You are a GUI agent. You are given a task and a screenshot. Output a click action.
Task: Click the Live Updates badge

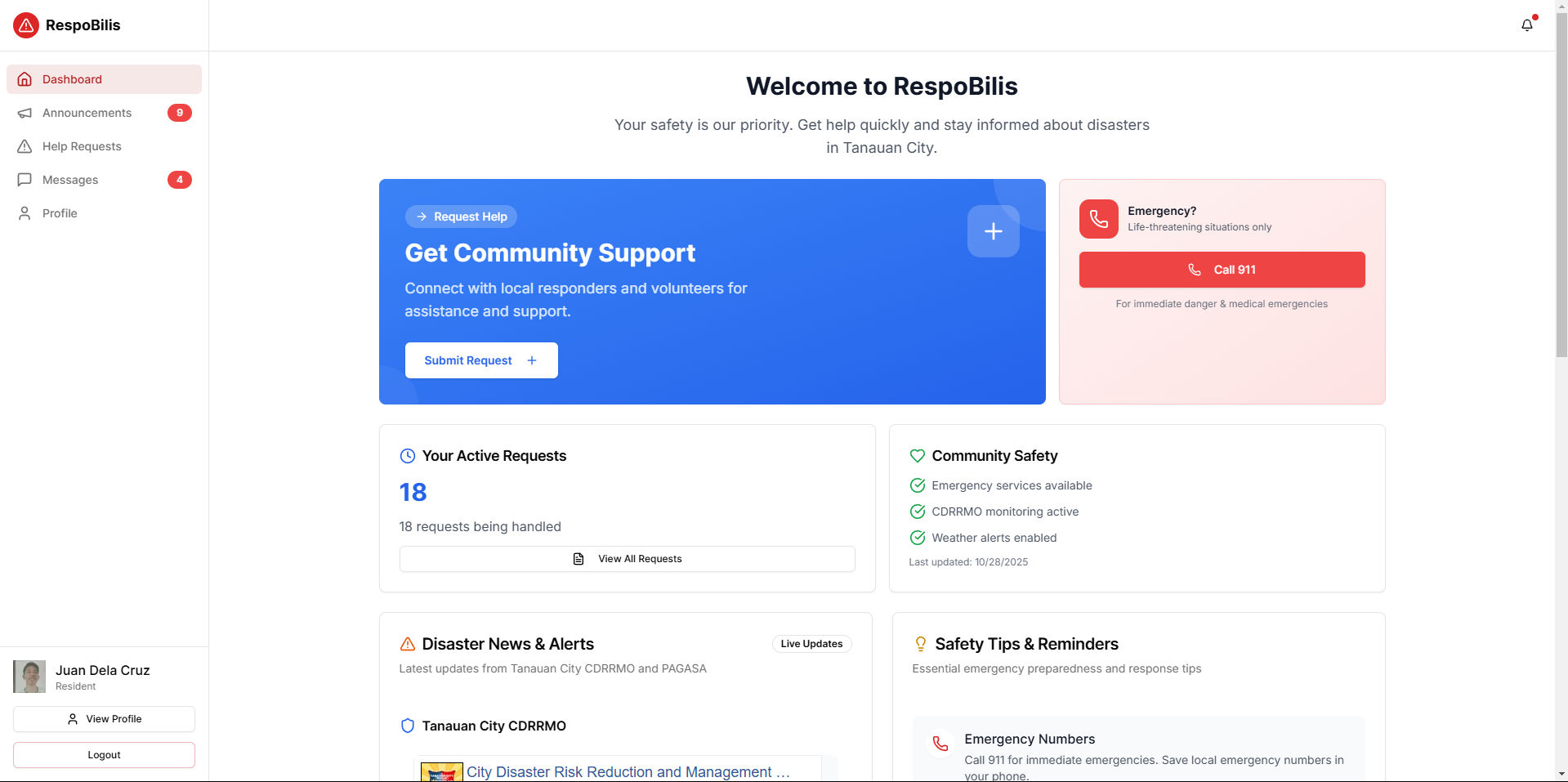(811, 644)
